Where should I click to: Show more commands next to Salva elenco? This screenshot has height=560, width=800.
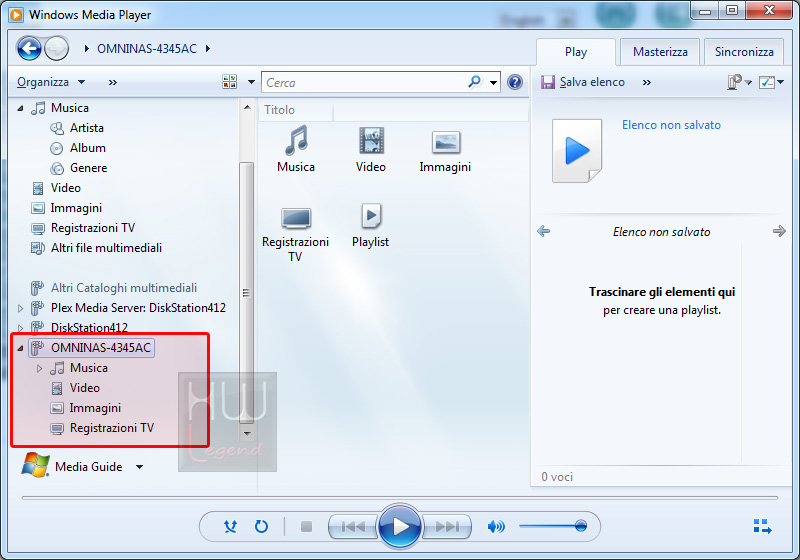click(646, 82)
